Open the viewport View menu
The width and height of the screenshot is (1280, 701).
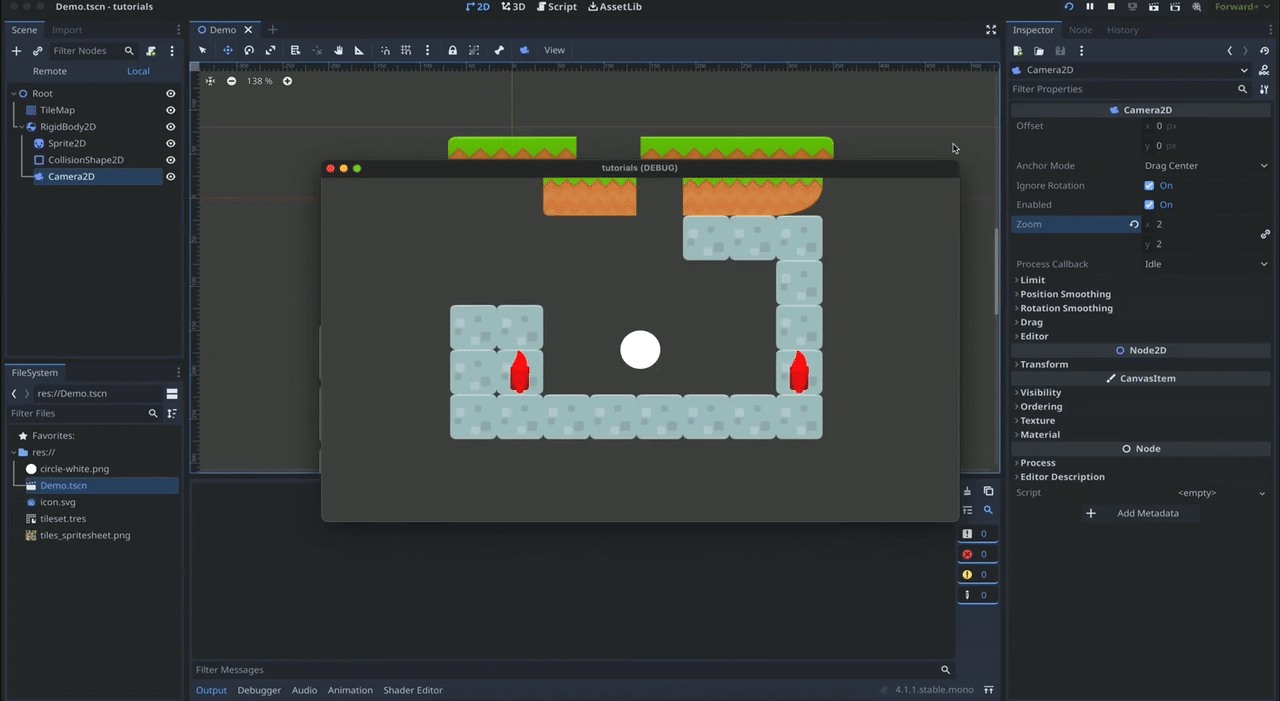coord(554,50)
